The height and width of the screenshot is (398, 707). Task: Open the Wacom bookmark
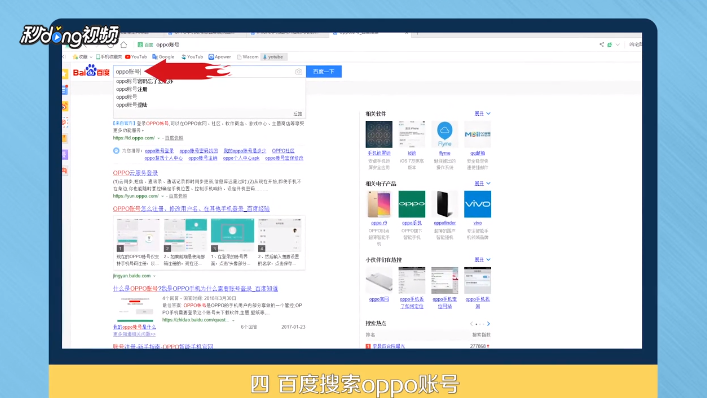[x=248, y=57]
